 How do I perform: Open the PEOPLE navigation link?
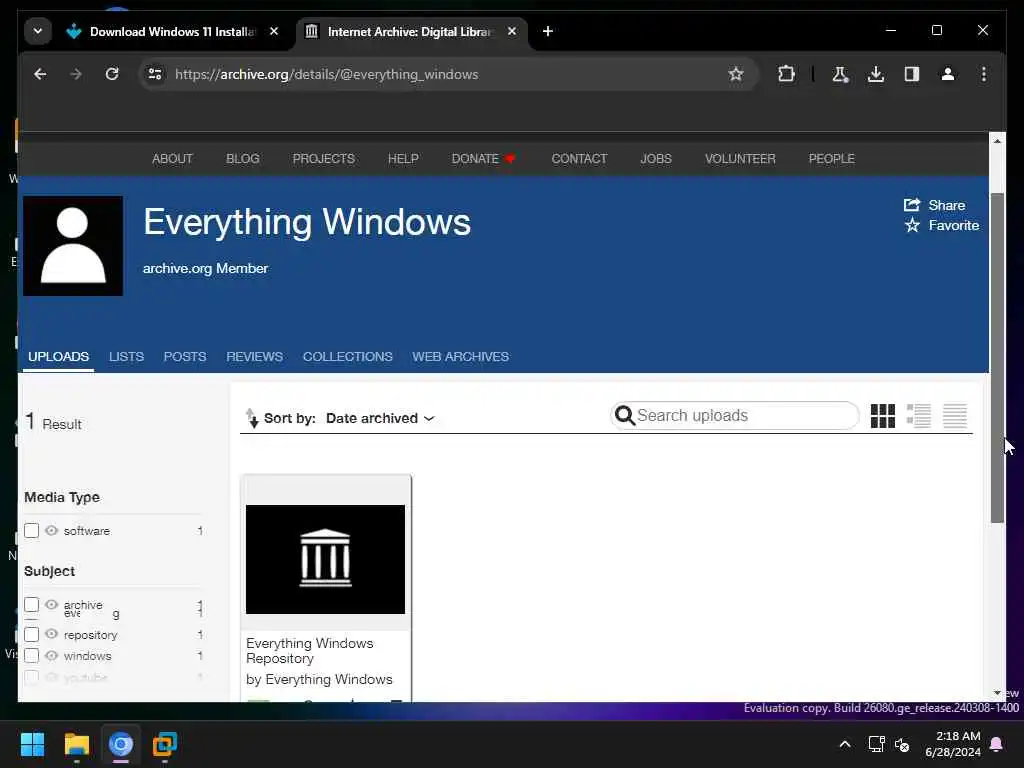pyautogui.click(x=831, y=159)
